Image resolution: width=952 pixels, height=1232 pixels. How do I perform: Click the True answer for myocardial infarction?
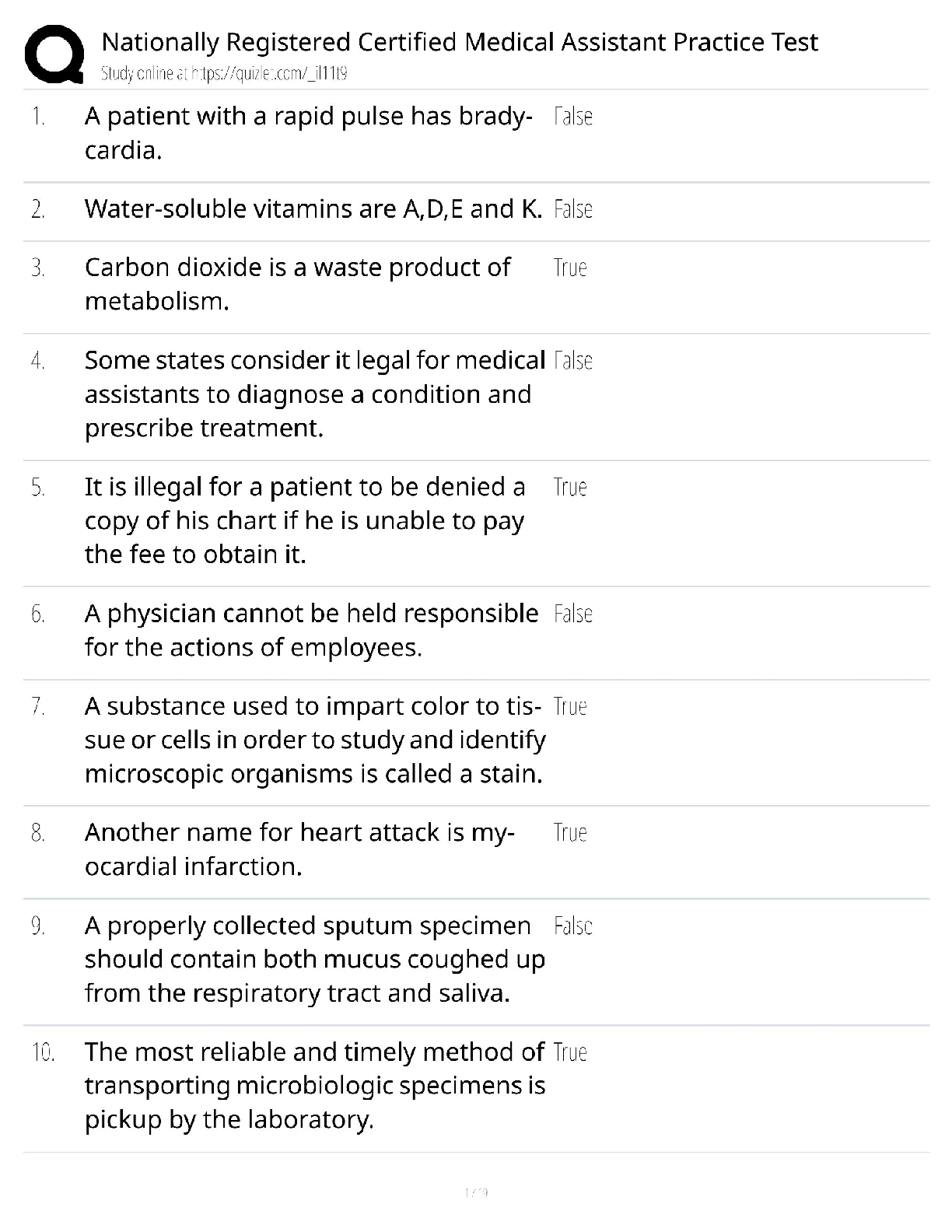(x=570, y=833)
